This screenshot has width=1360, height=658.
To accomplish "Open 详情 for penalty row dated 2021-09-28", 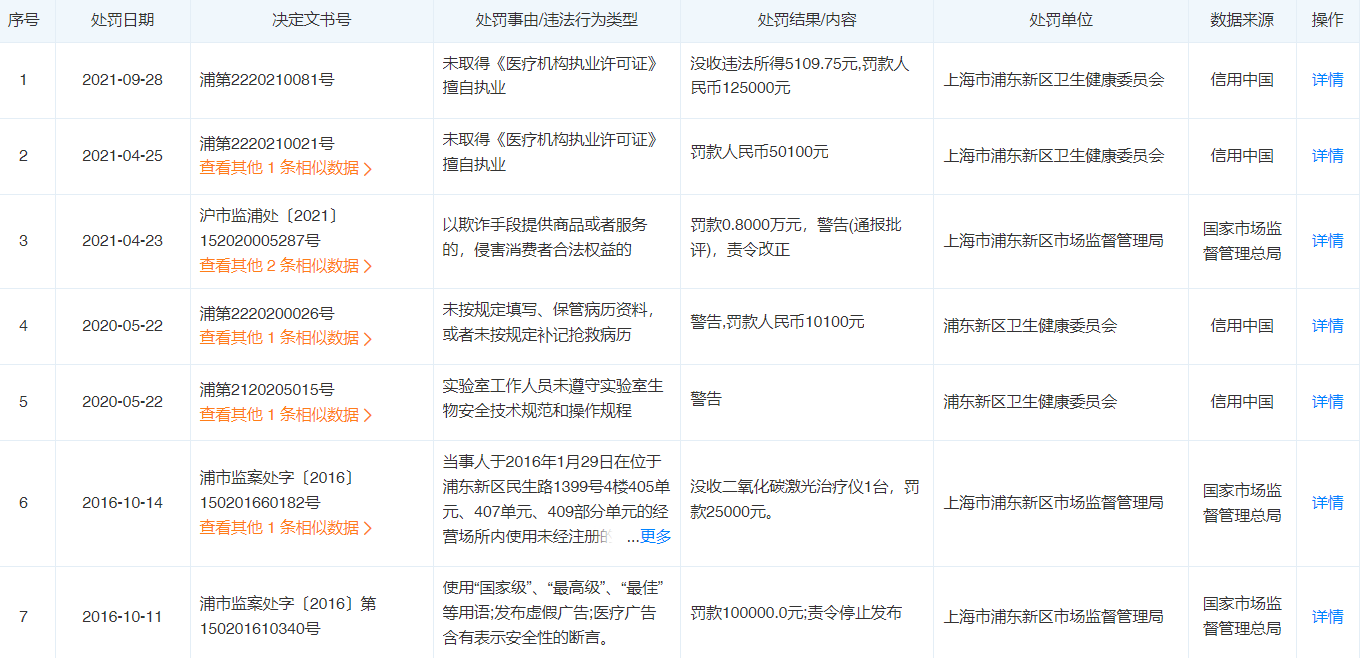I will [x=1327, y=80].
